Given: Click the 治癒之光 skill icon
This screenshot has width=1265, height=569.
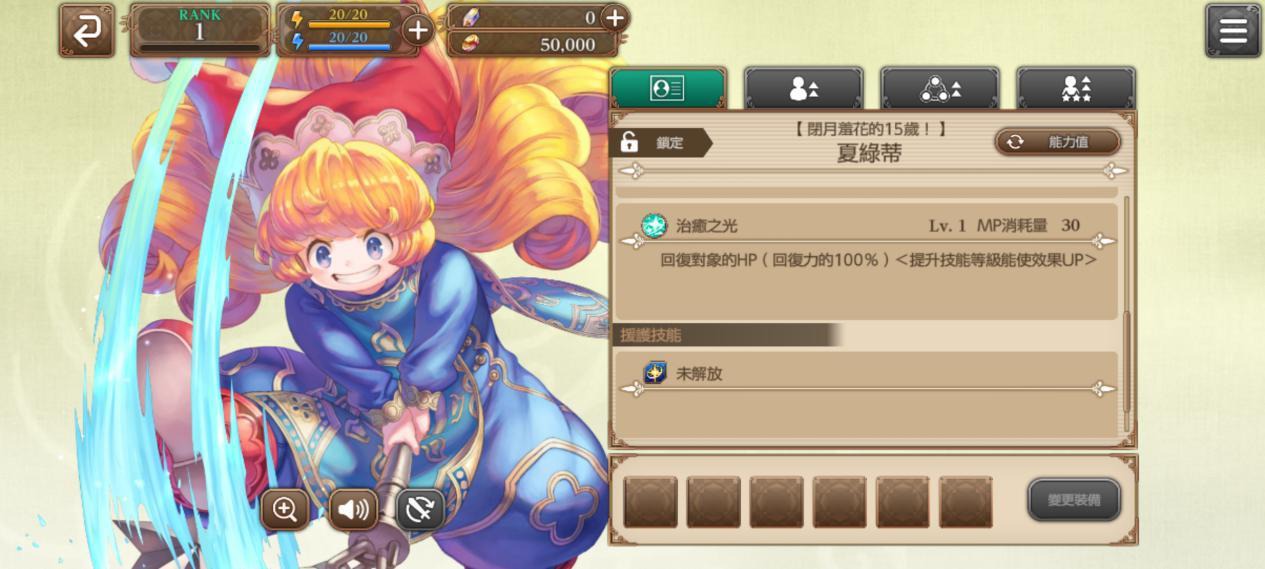Looking at the screenshot, I should (654, 225).
